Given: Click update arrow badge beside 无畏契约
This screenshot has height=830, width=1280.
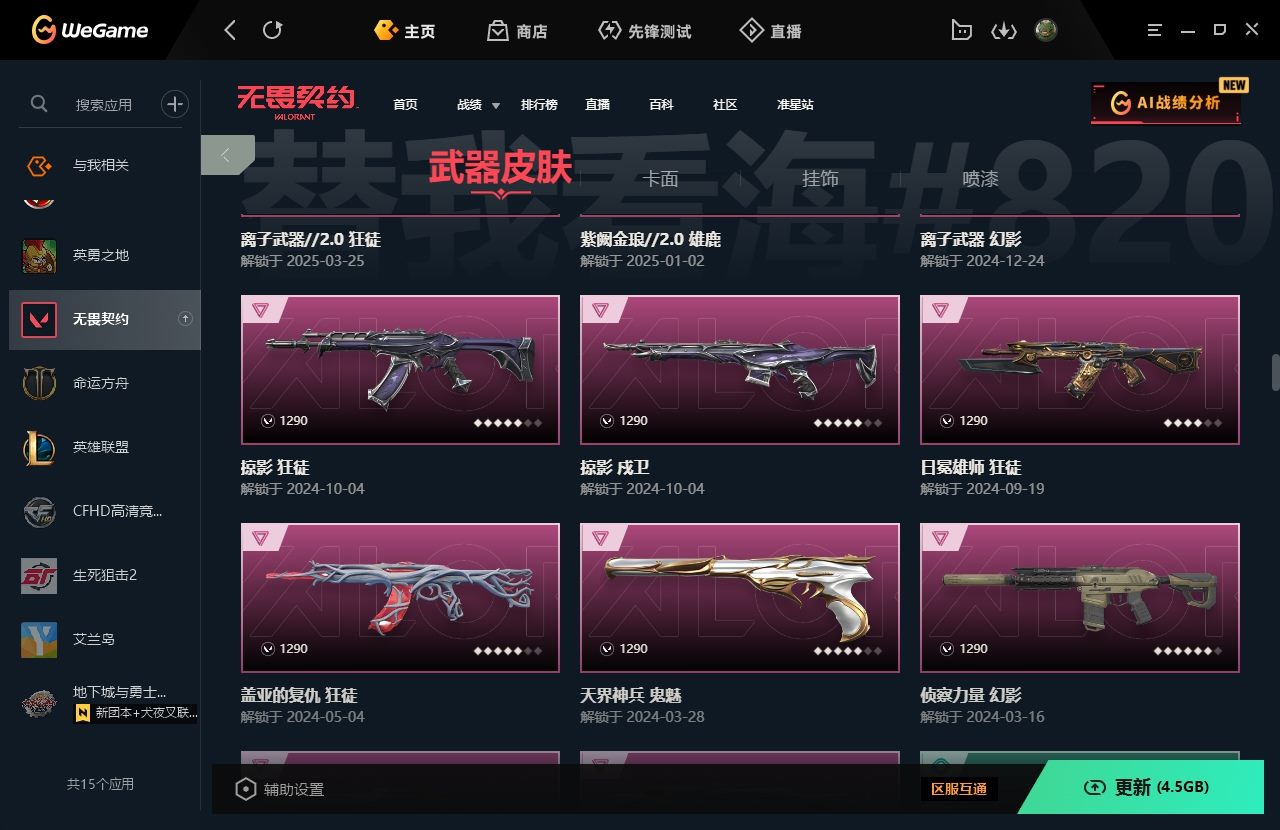Looking at the screenshot, I should [185, 319].
